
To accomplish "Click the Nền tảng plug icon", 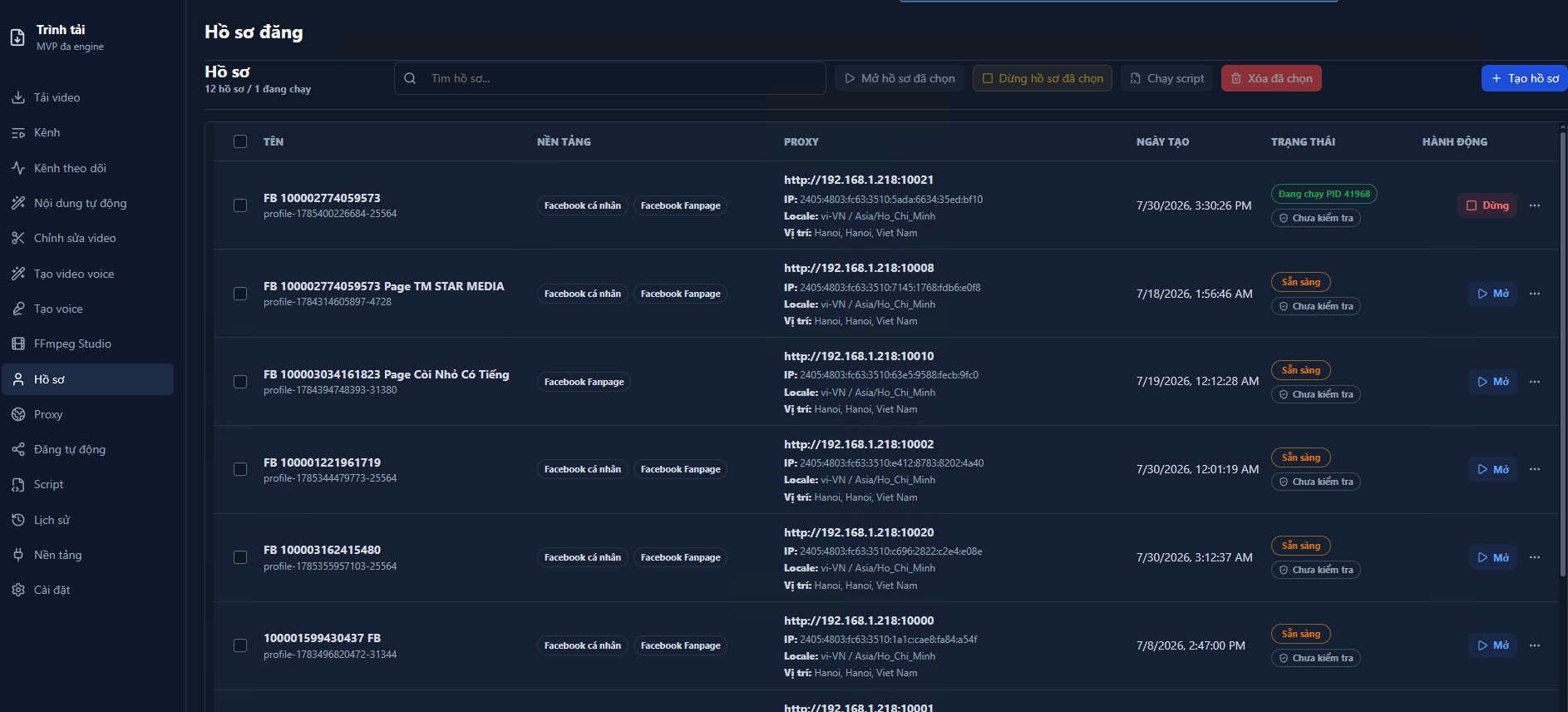I will tap(18, 555).
